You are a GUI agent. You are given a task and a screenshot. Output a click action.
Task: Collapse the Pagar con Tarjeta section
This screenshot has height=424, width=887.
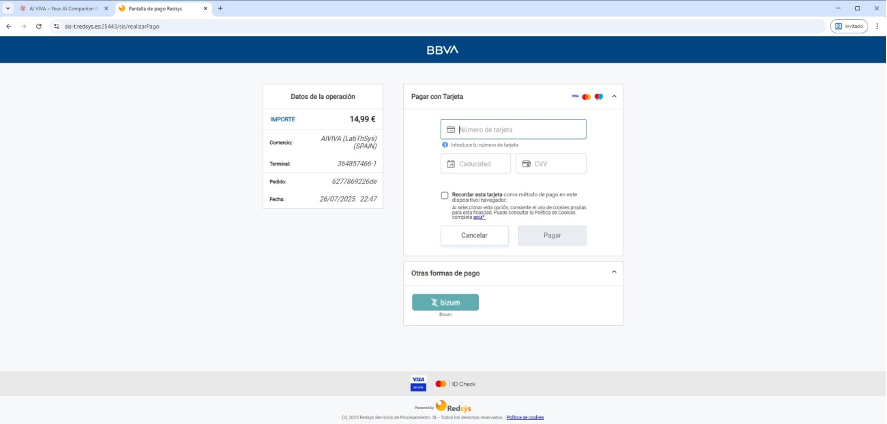tap(614, 97)
